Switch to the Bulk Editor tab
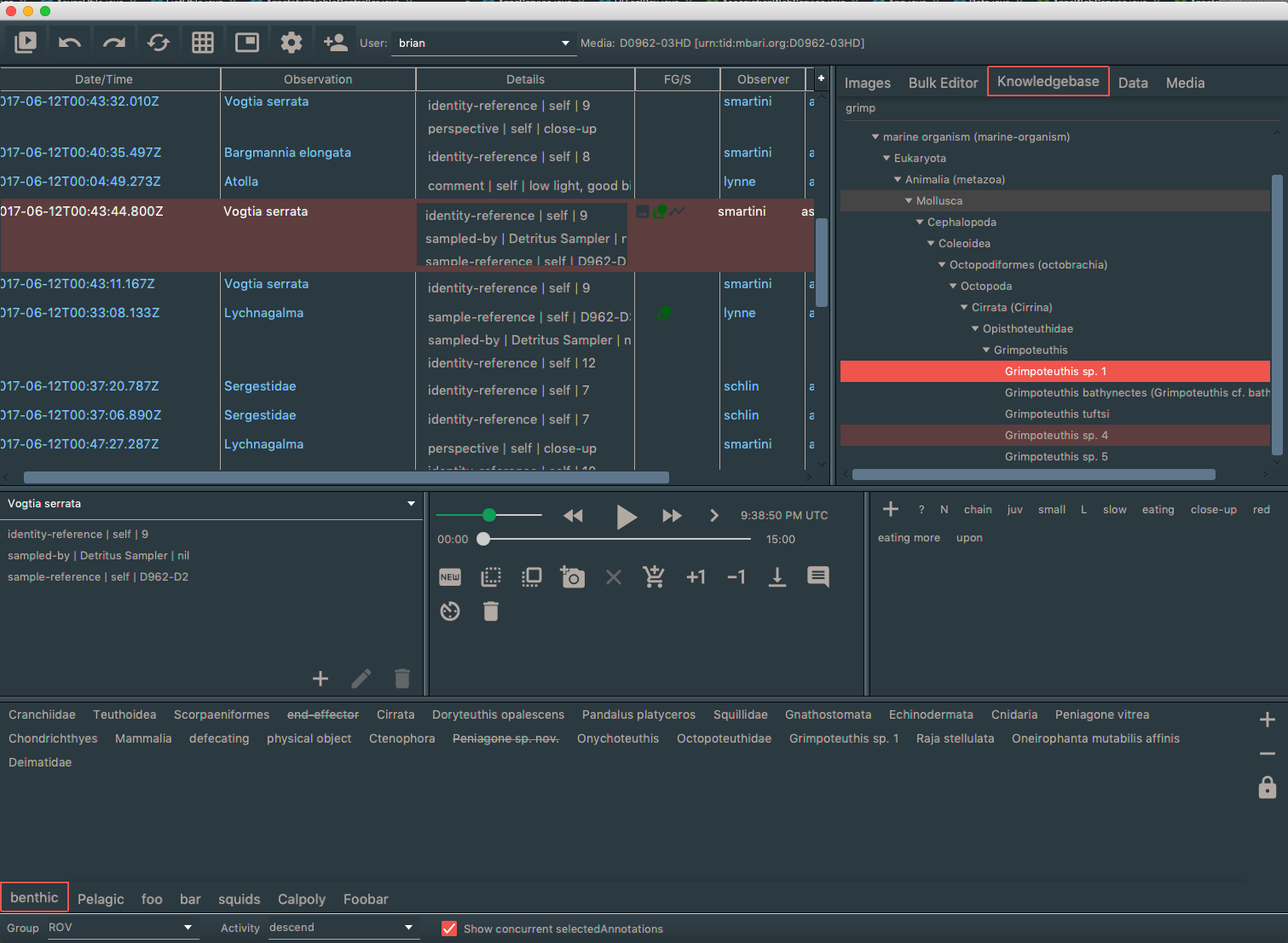The height and width of the screenshot is (943, 1288). click(x=943, y=83)
